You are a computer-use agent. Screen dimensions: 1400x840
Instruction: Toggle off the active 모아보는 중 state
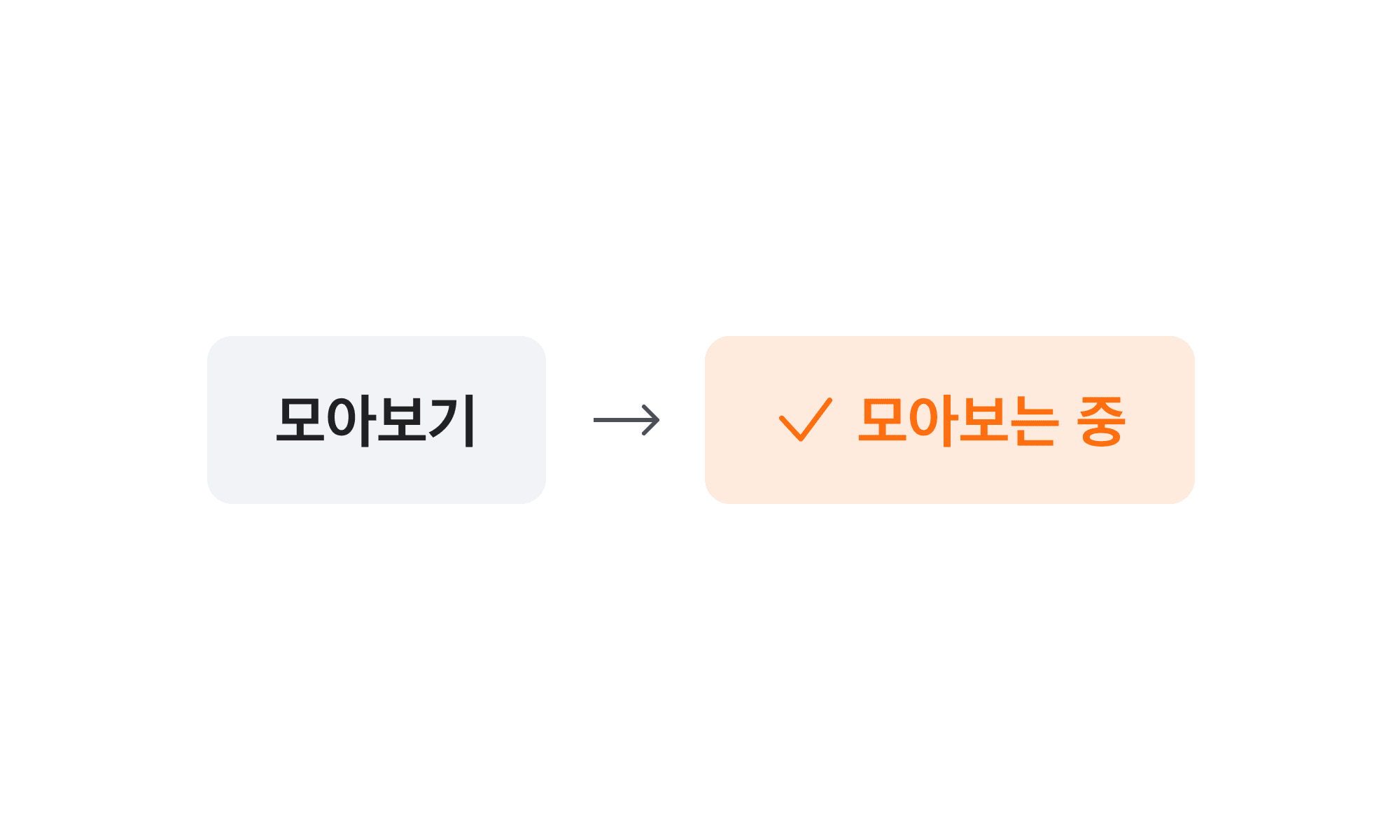click(949, 419)
